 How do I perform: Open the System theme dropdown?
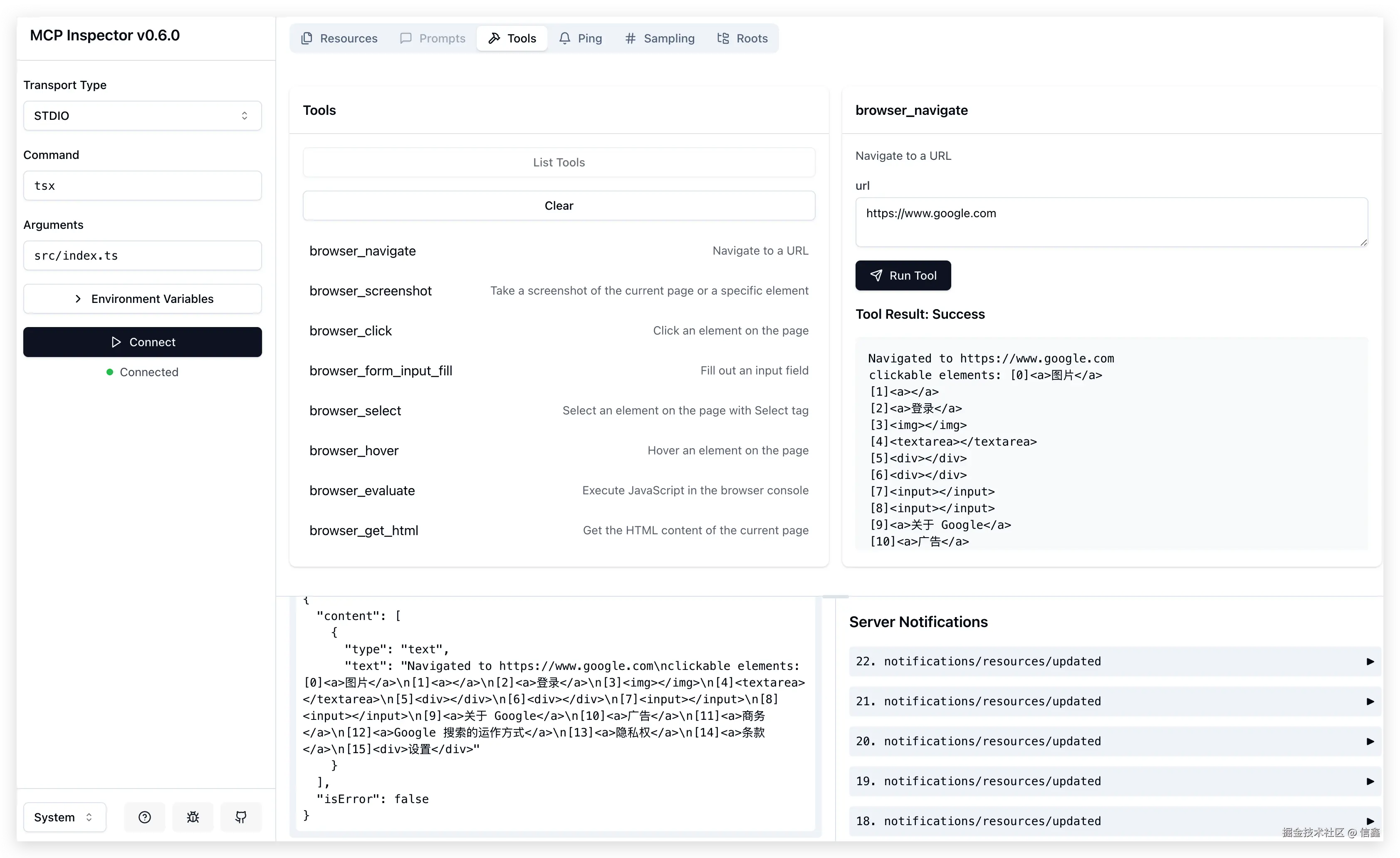pos(64,817)
